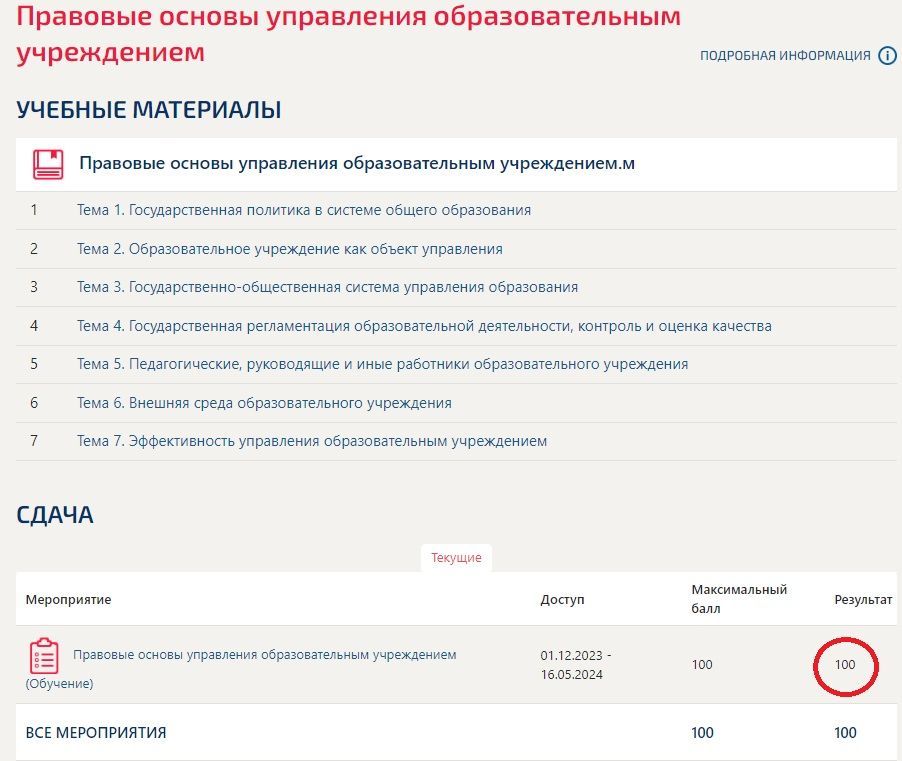
Task: Click the result 100 in the test row
Action: pyautogui.click(x=845, y=664)
